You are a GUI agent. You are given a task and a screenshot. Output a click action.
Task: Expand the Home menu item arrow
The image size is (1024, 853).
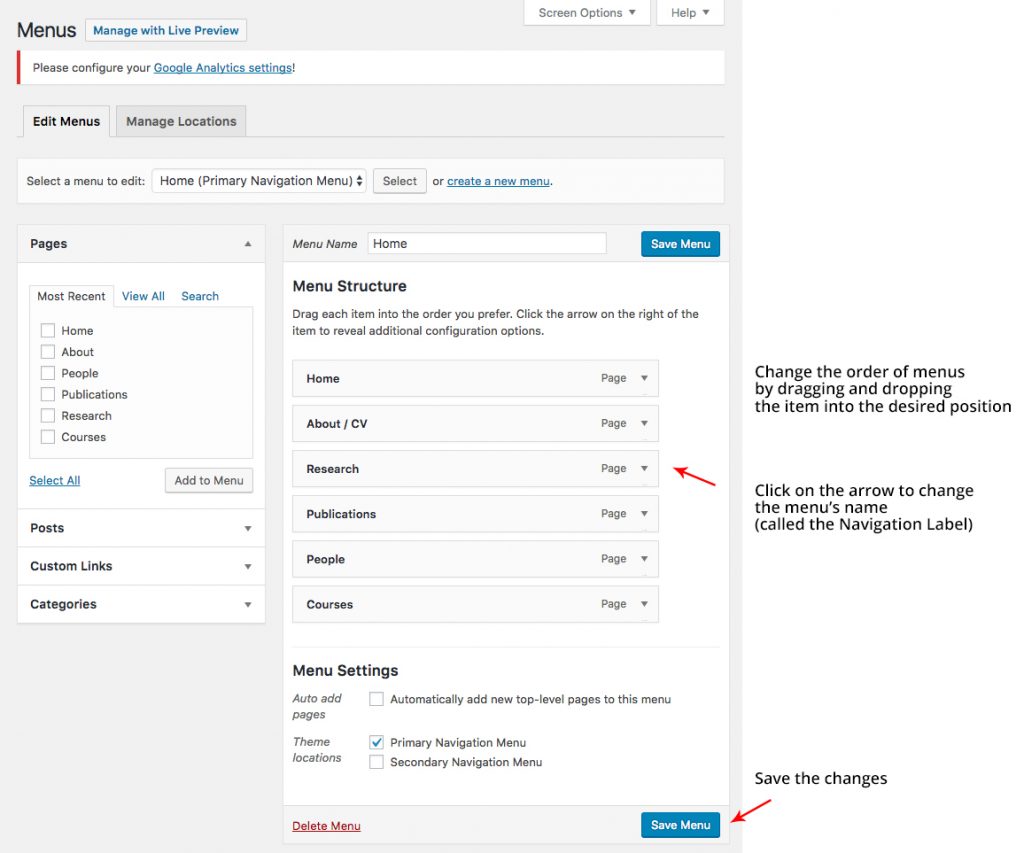click(644, 378)
